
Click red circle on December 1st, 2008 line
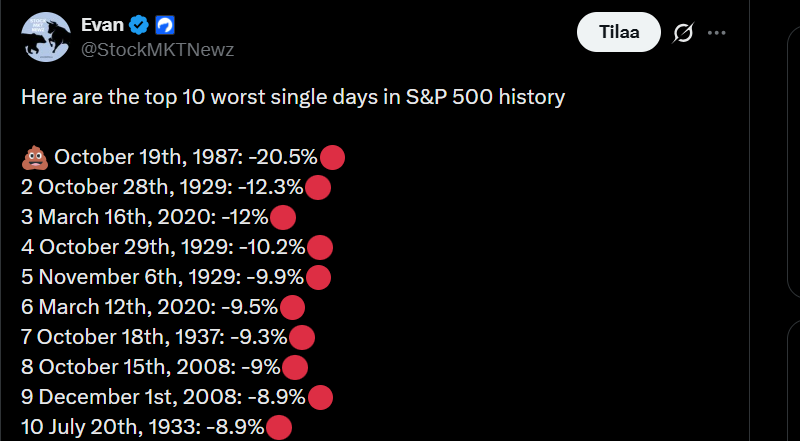pyautogui.click(x=320, y=397)
